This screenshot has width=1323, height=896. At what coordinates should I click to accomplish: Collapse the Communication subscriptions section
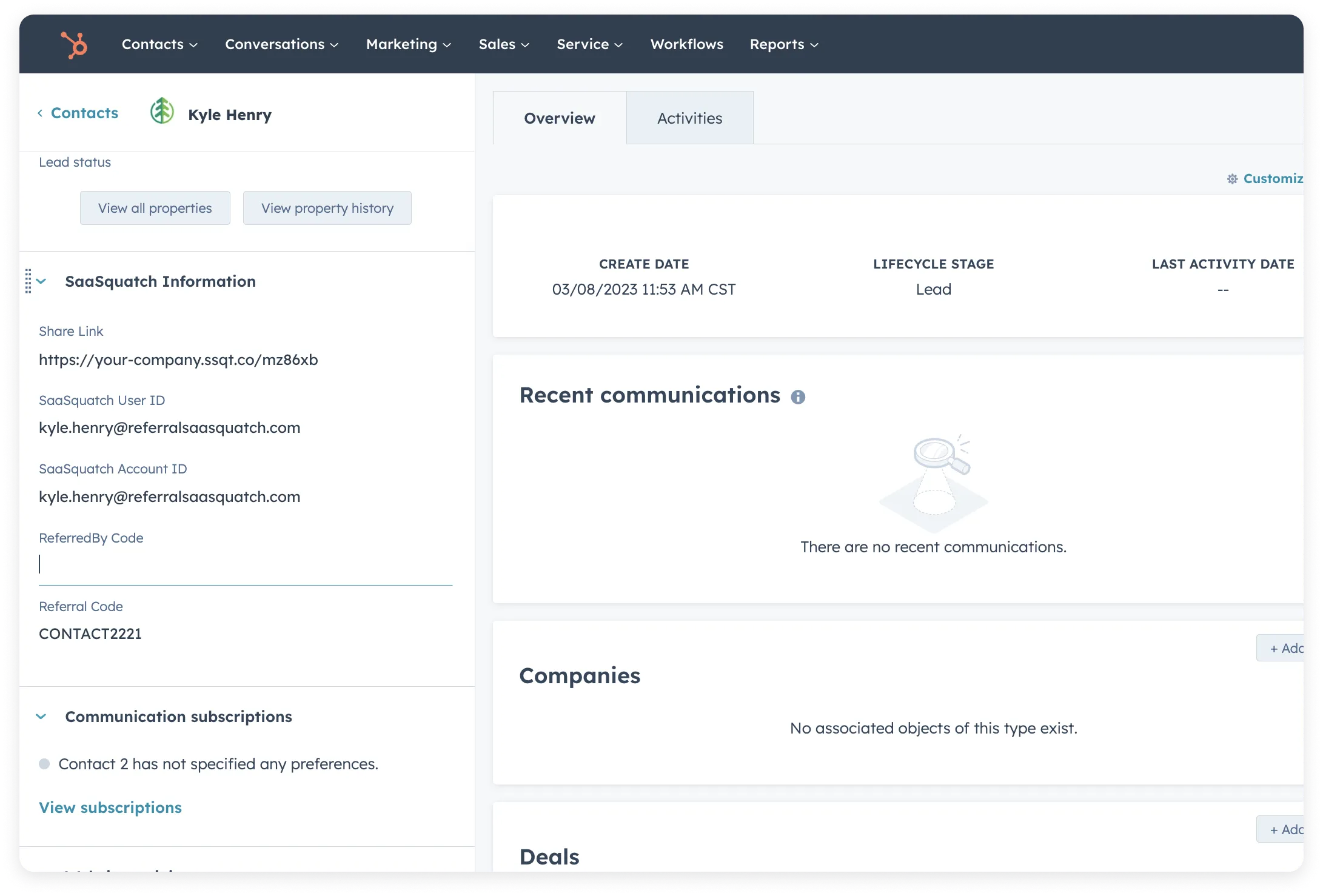(x=41, y=717)
